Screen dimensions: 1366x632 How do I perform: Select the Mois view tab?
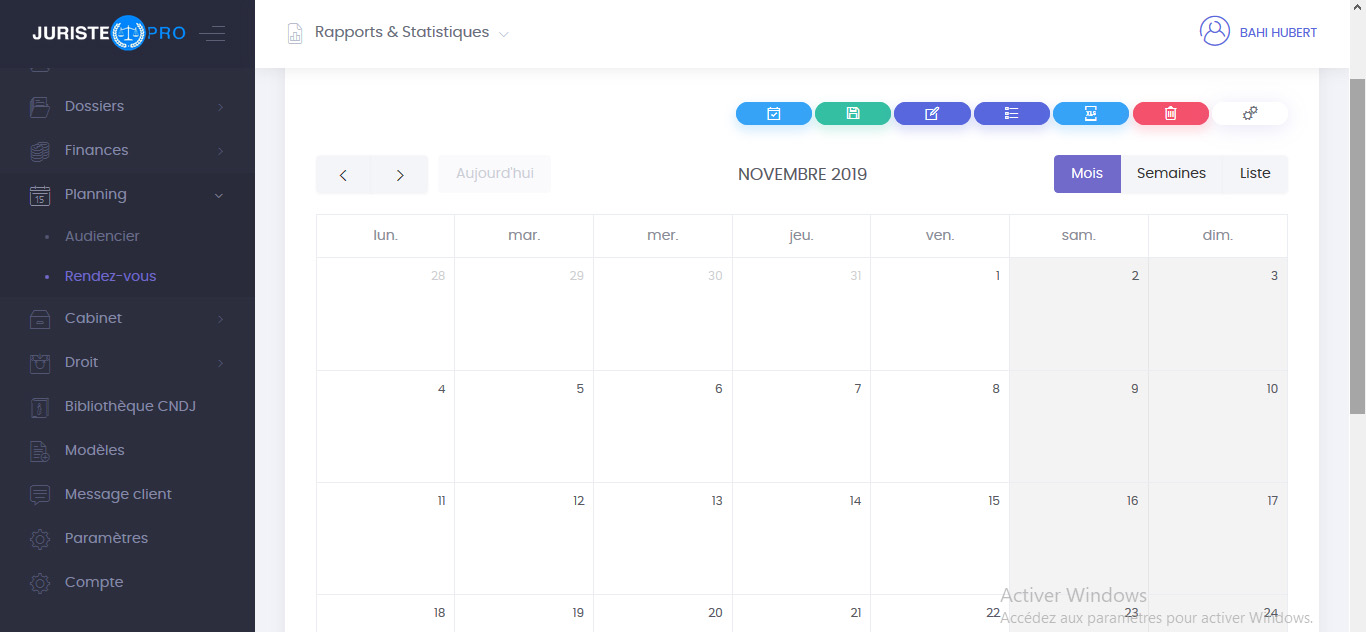[1087, 174]
